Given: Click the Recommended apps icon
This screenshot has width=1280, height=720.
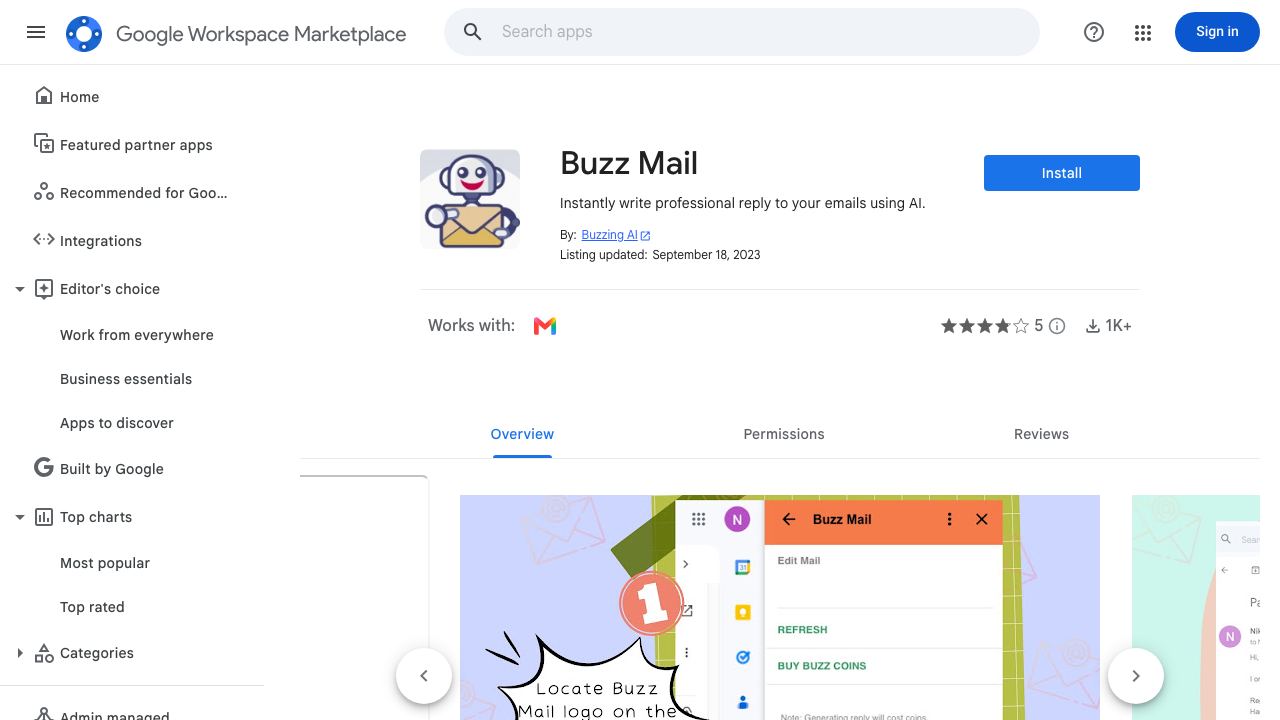Looking at the screenshot, I should click(43, 192).
